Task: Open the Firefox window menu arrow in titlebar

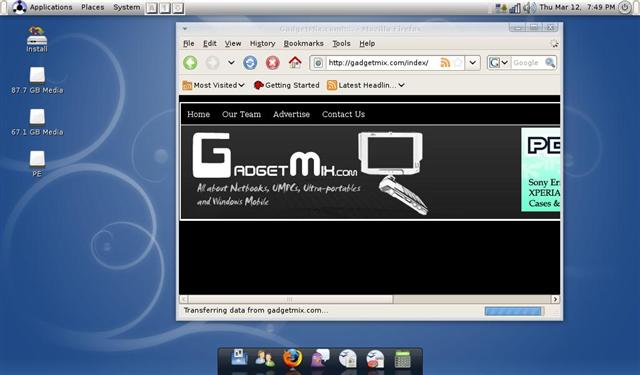Action: pos(185,29)
